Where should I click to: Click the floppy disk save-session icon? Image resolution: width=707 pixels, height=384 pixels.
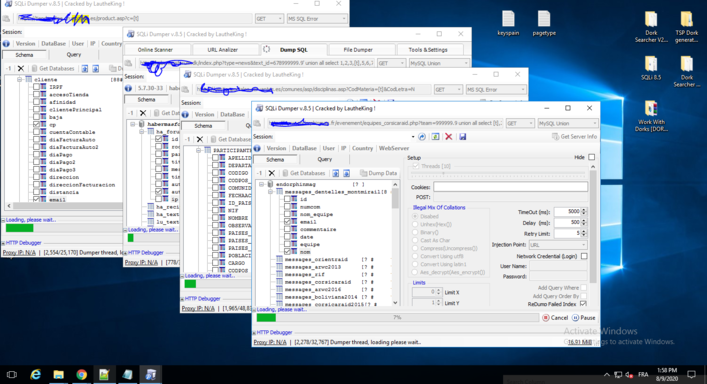tap(462, 137)
